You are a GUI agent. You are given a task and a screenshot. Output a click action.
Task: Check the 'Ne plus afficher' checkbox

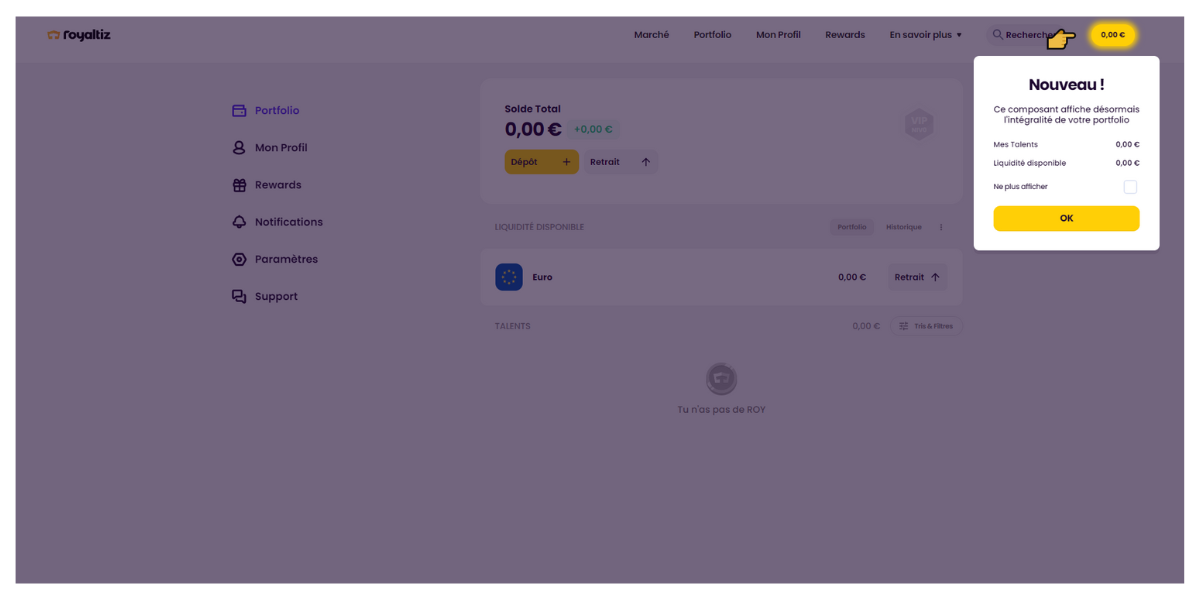click(1130, 187)
